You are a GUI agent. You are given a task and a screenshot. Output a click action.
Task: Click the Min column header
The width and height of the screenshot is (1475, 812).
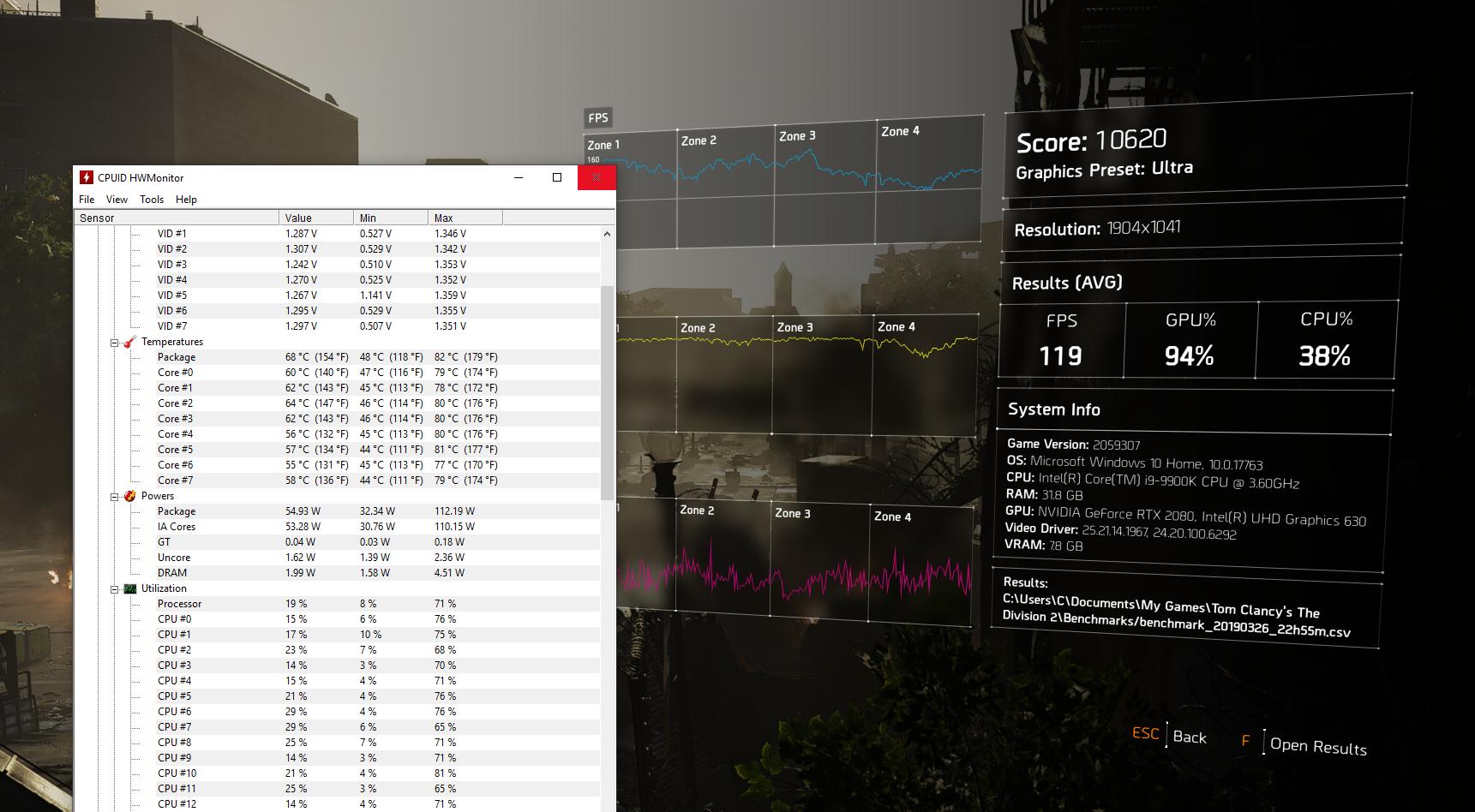(x=391, y=218)
